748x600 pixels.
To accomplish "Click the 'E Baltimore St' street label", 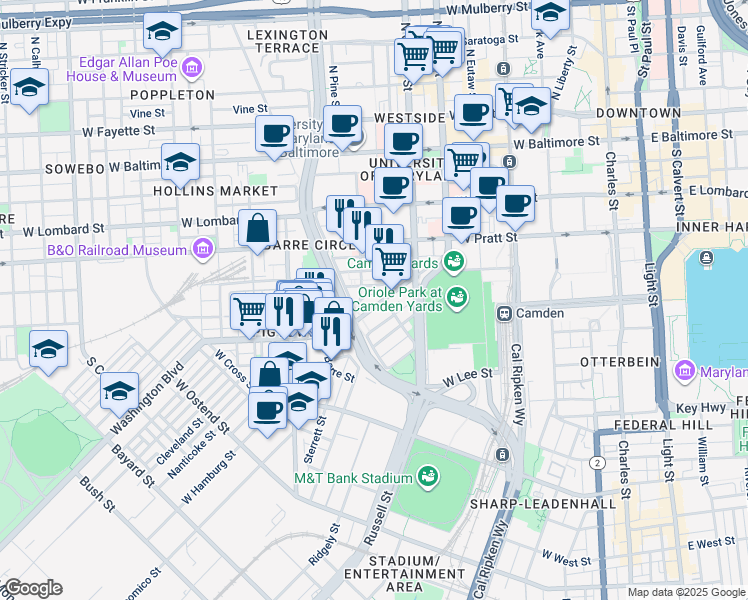I will [692, 136].
